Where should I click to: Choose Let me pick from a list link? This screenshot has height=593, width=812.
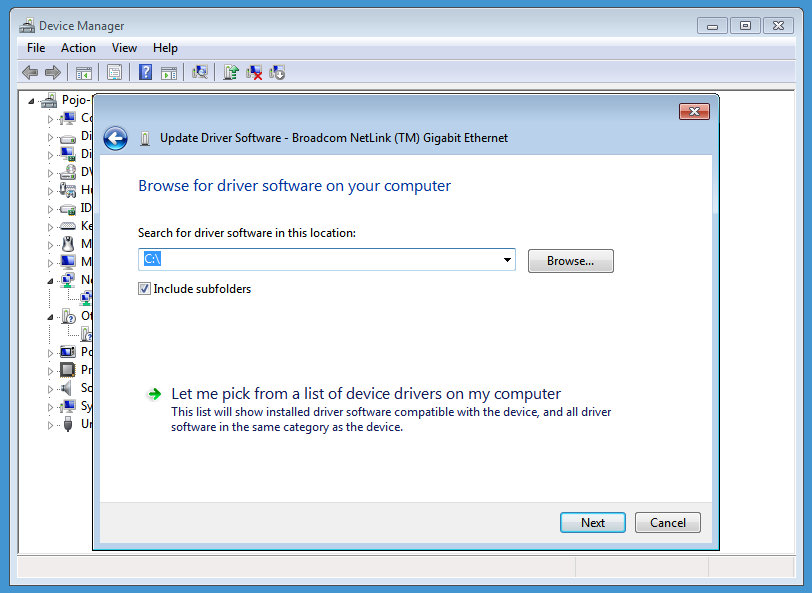pos(366,394)
